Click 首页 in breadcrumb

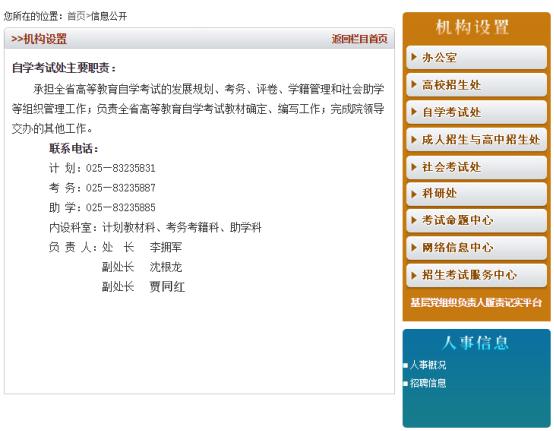[x=76, y=16]
